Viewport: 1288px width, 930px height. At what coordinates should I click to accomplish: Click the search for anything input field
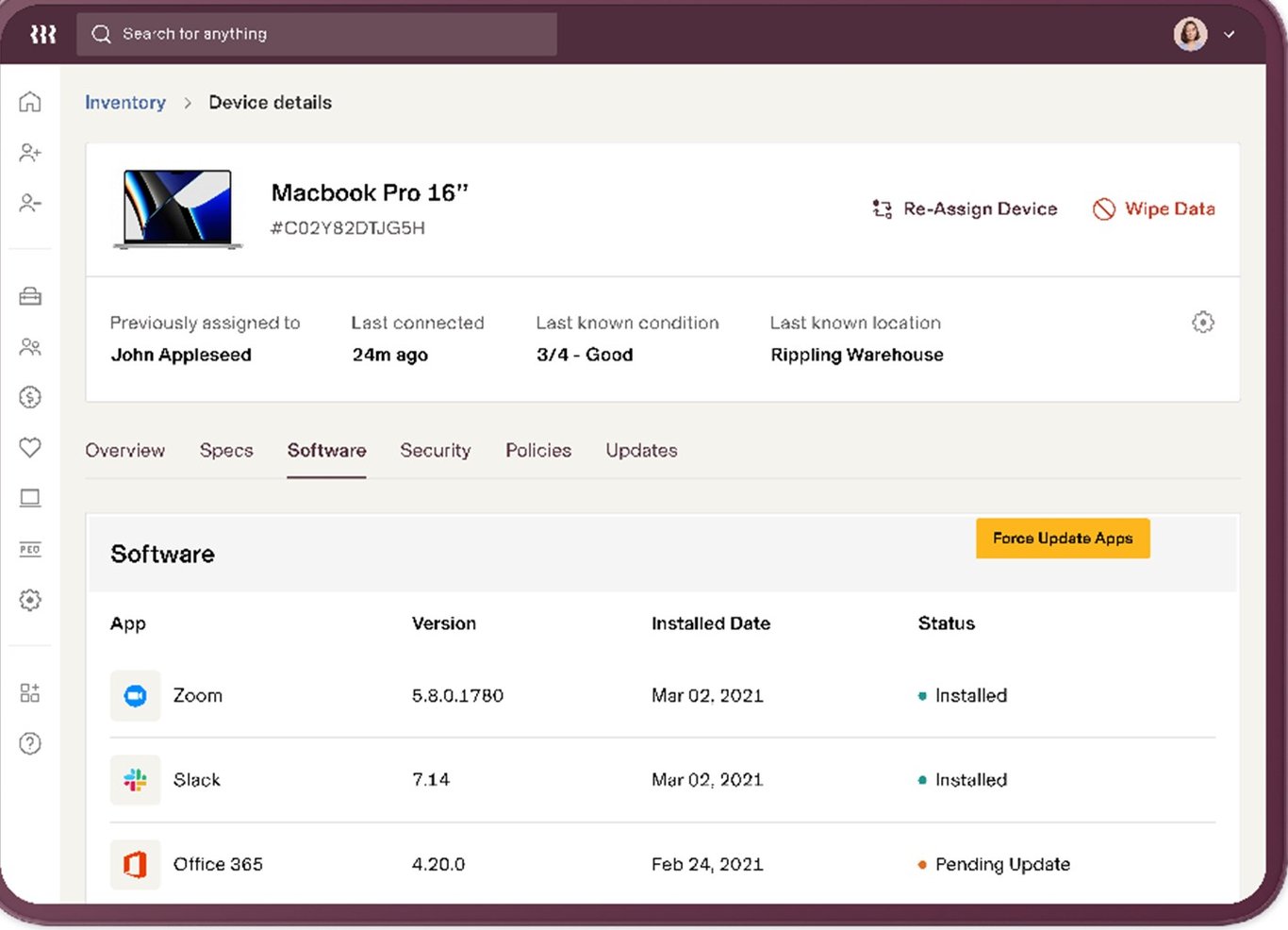316,34
